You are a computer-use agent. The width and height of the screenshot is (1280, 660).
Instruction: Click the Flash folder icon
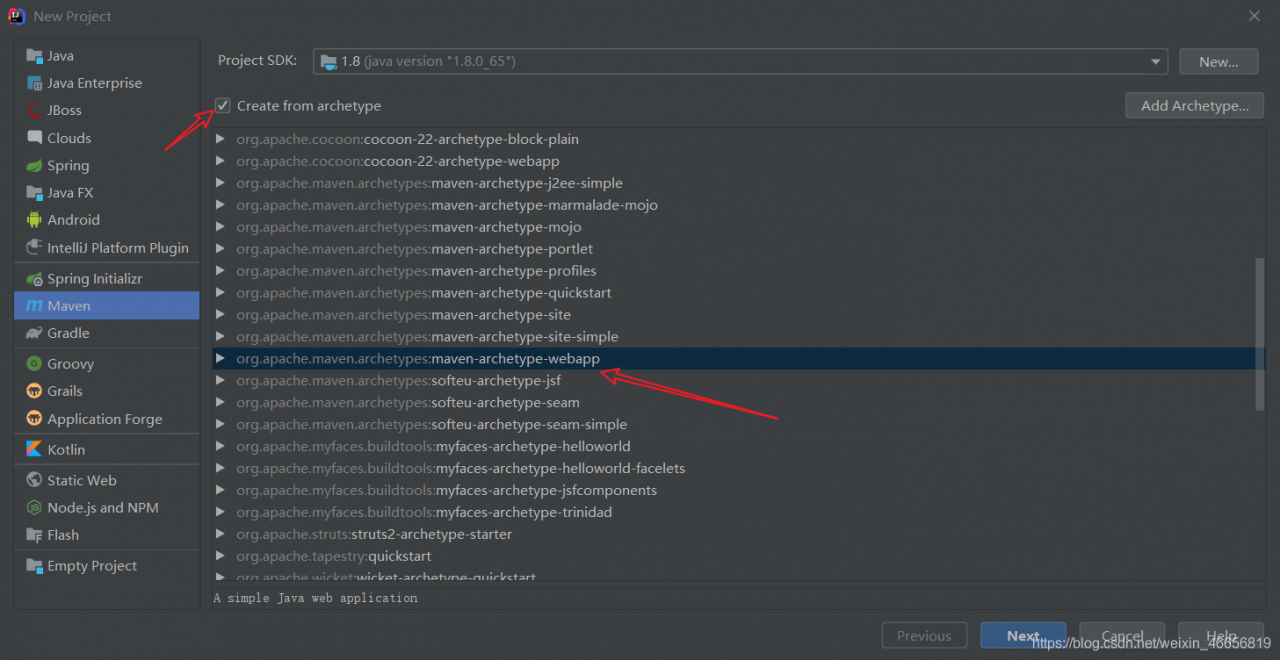click(x=34, y=535)
